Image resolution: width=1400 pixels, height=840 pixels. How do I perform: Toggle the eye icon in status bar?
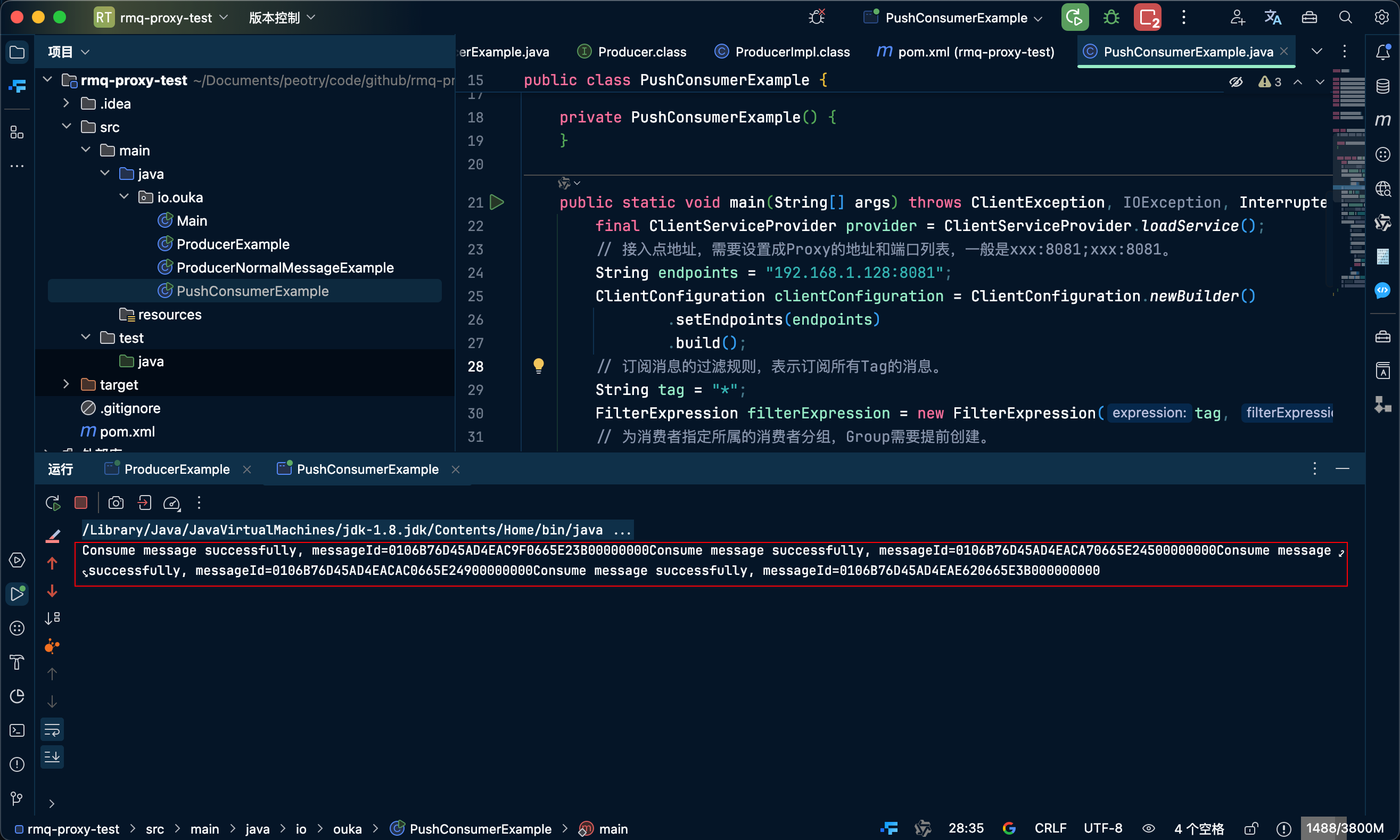tap(1149, 829)
